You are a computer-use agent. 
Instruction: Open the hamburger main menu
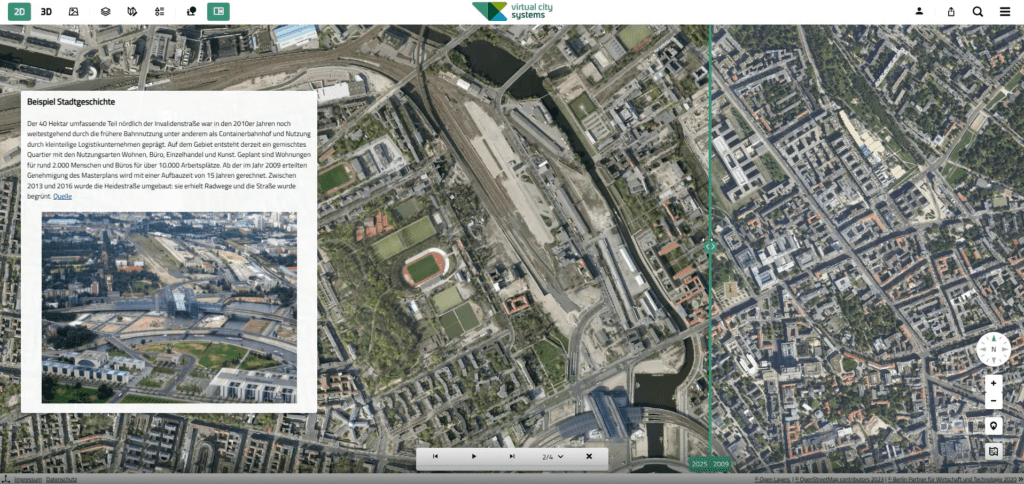[1004, 12]
